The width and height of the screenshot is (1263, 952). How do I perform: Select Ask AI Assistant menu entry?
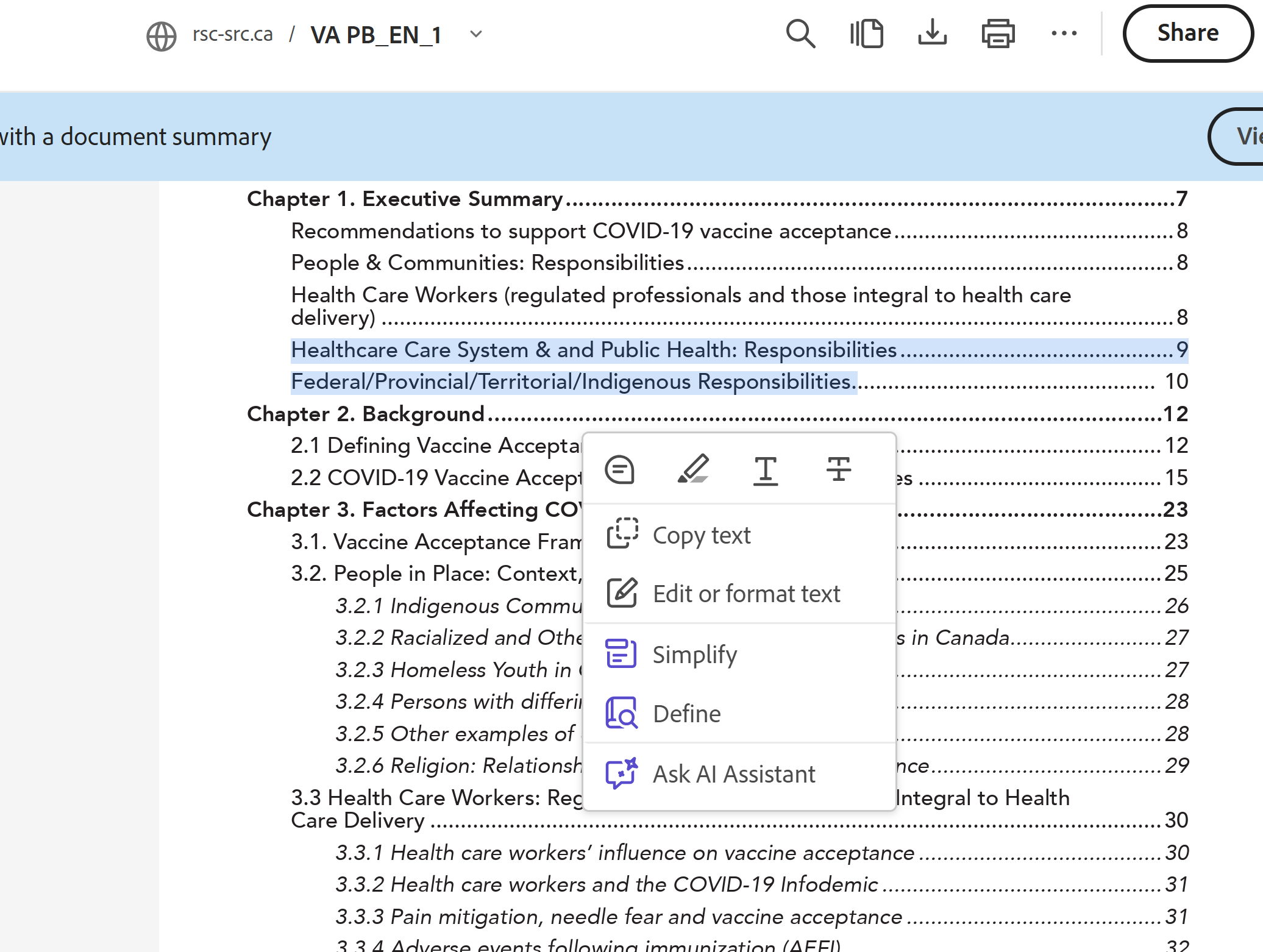(739, 774)
